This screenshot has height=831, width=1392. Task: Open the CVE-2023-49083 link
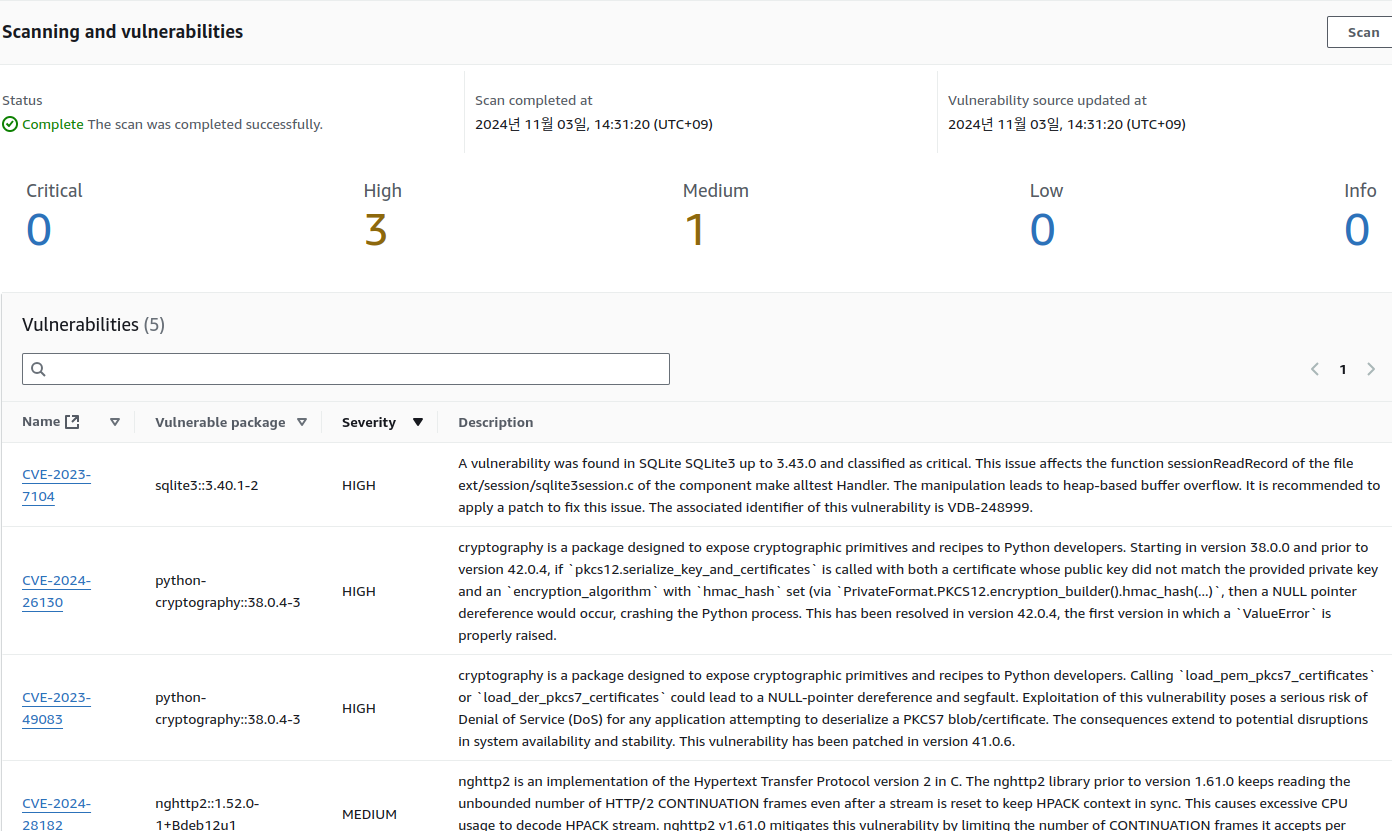point(56,708)
